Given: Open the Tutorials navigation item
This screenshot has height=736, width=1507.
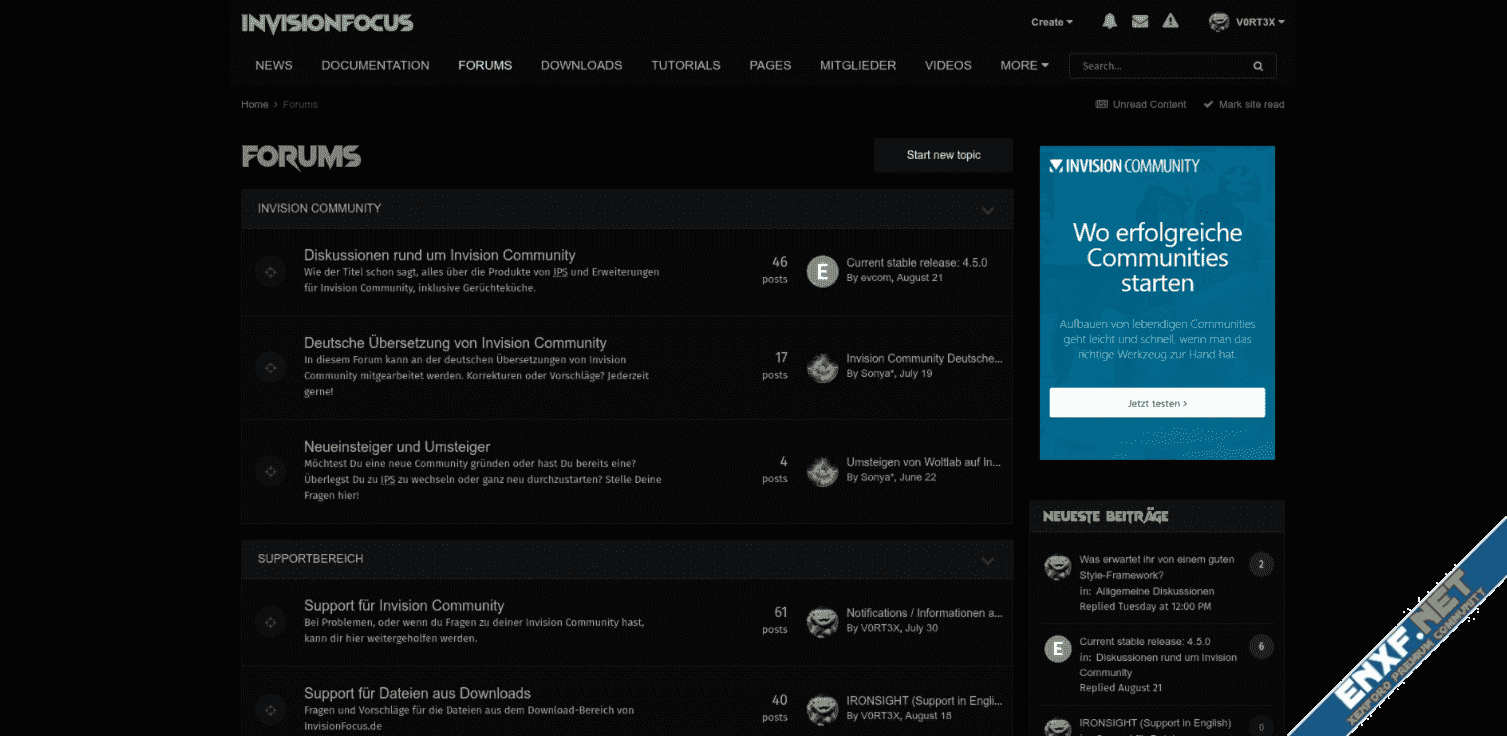Looking at the screenshot, I should 685,66.
